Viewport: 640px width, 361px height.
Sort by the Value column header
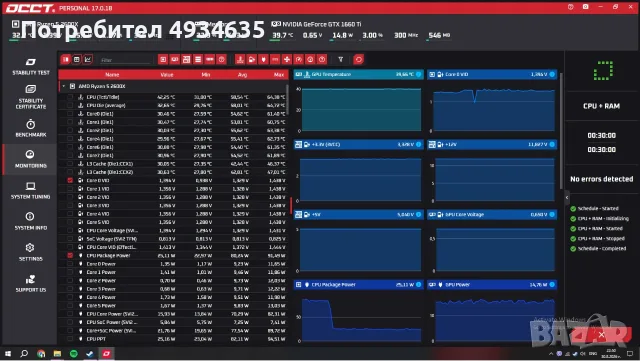[x=167, y=75]
